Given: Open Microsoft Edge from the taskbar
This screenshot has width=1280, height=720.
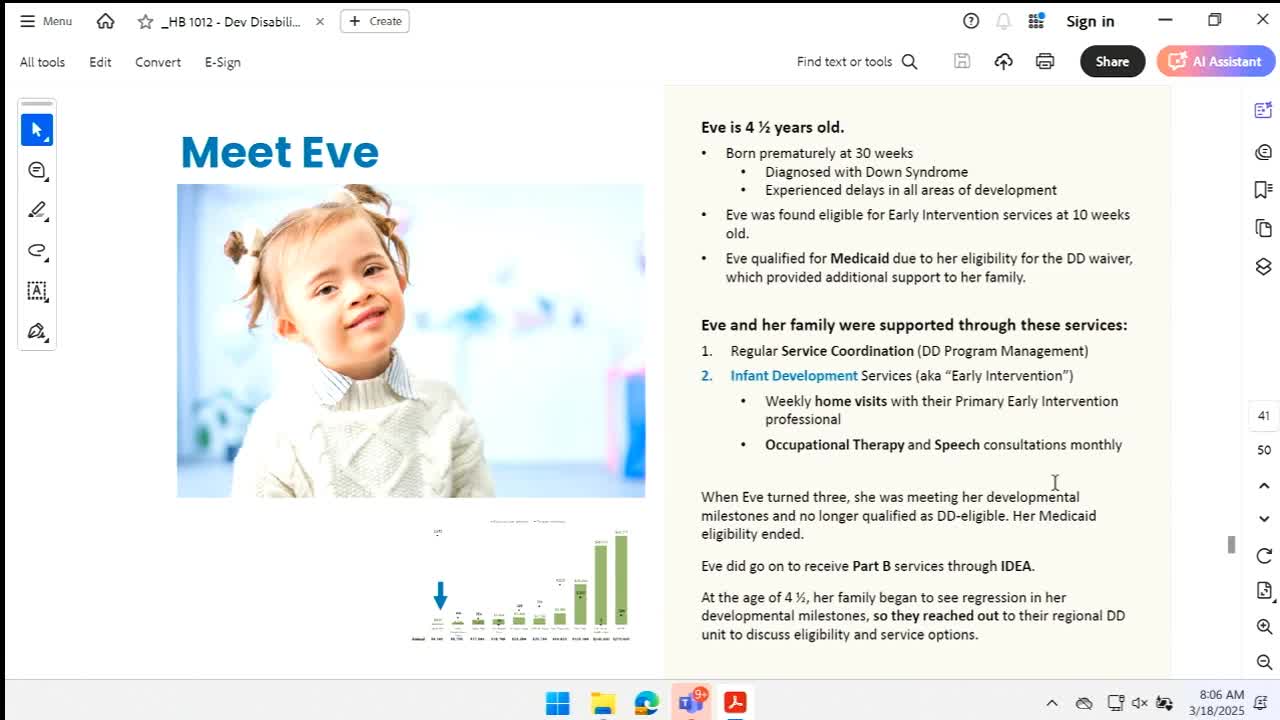Looking at the screenshot, I should 646,703.
